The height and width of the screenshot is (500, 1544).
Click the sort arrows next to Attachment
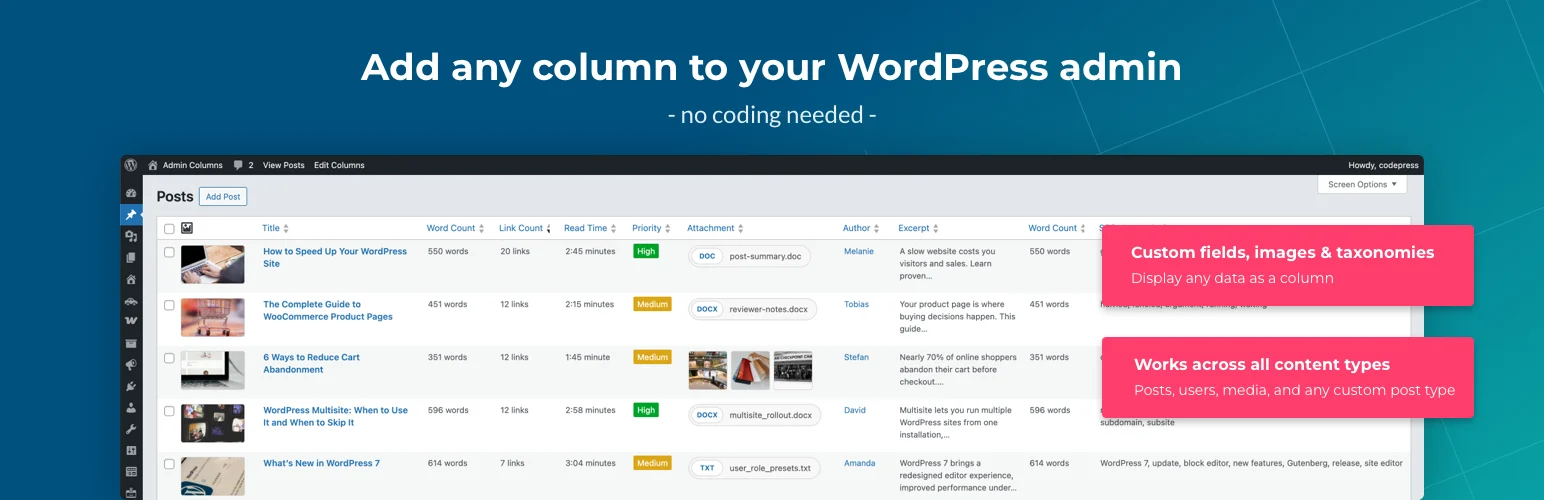[741, 229]
